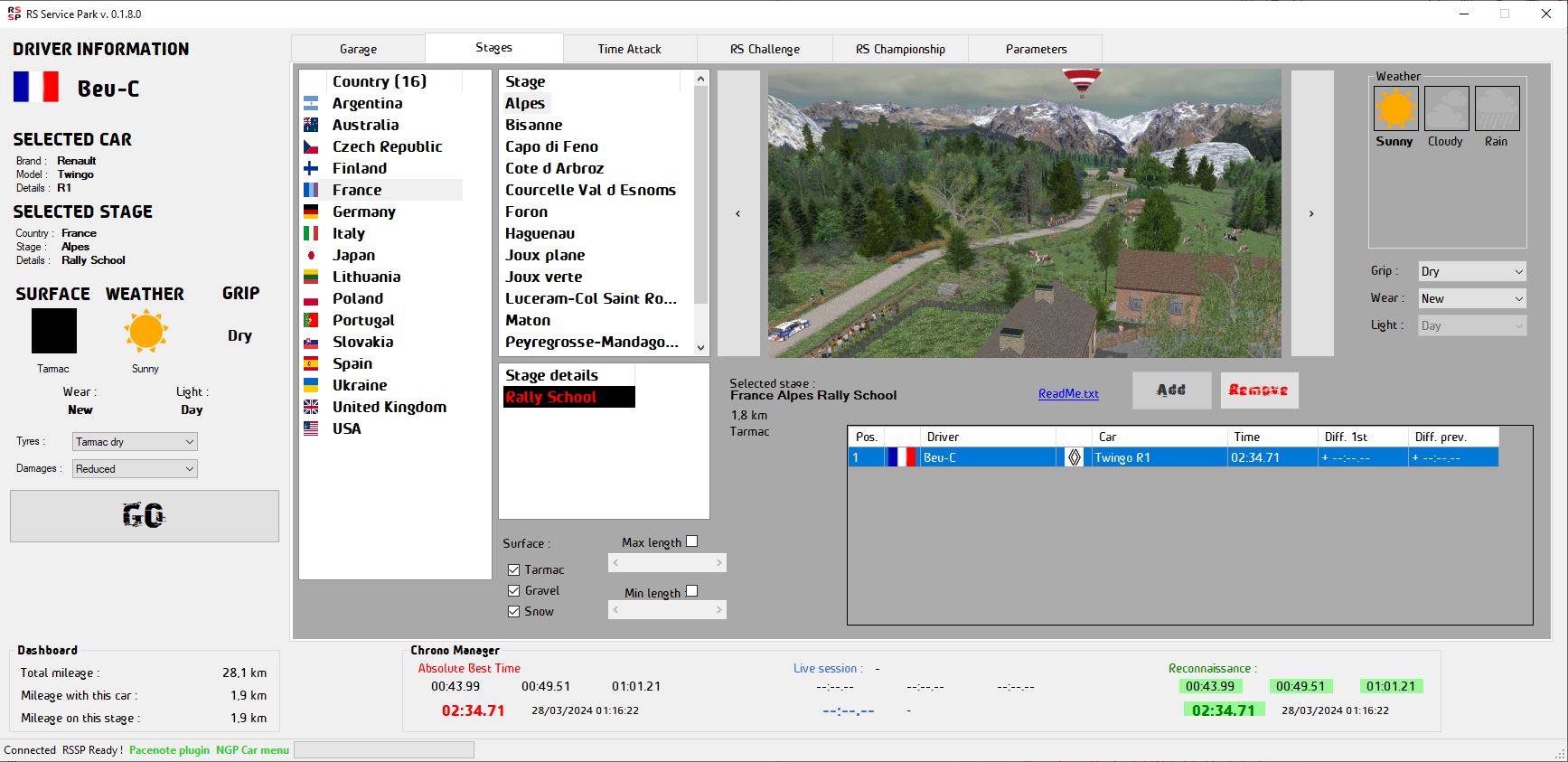Click the Australia flag icon
Viewport: 1568px width, 762px height.
pyautogui.click(x=311, y=125)
